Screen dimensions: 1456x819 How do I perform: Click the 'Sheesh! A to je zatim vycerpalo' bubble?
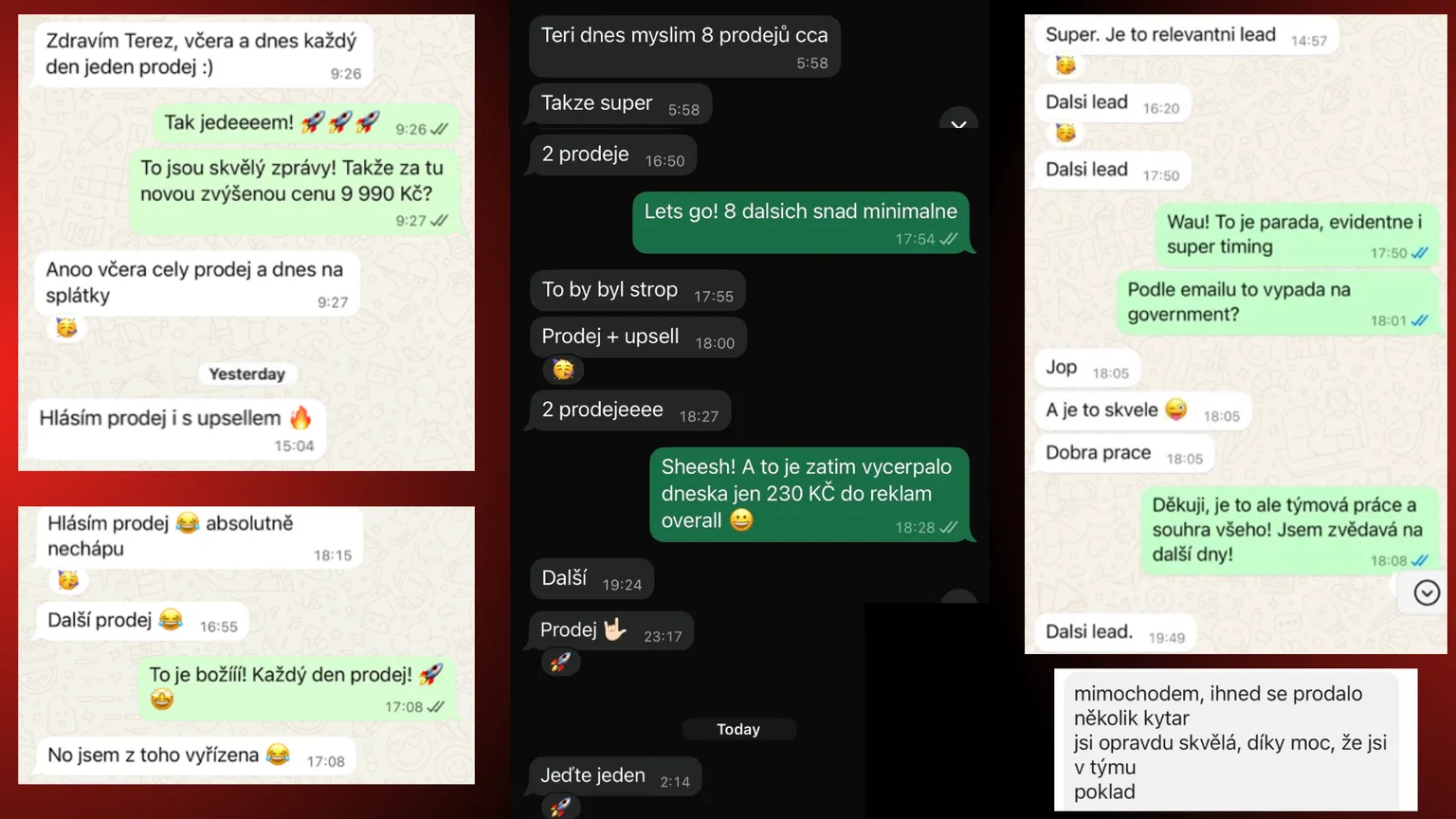click(809, 494)
